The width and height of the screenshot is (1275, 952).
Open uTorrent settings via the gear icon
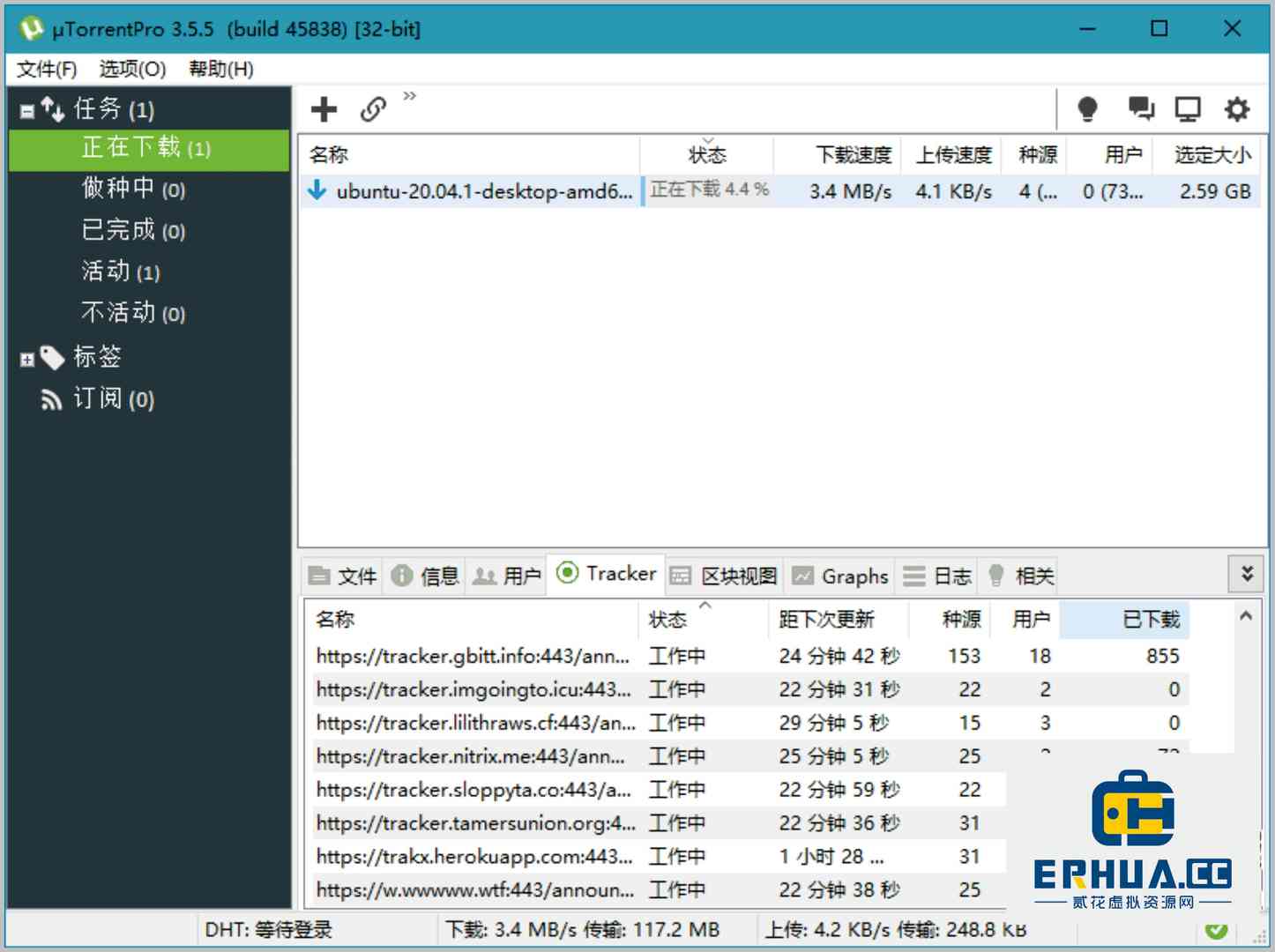point(1236,108)
